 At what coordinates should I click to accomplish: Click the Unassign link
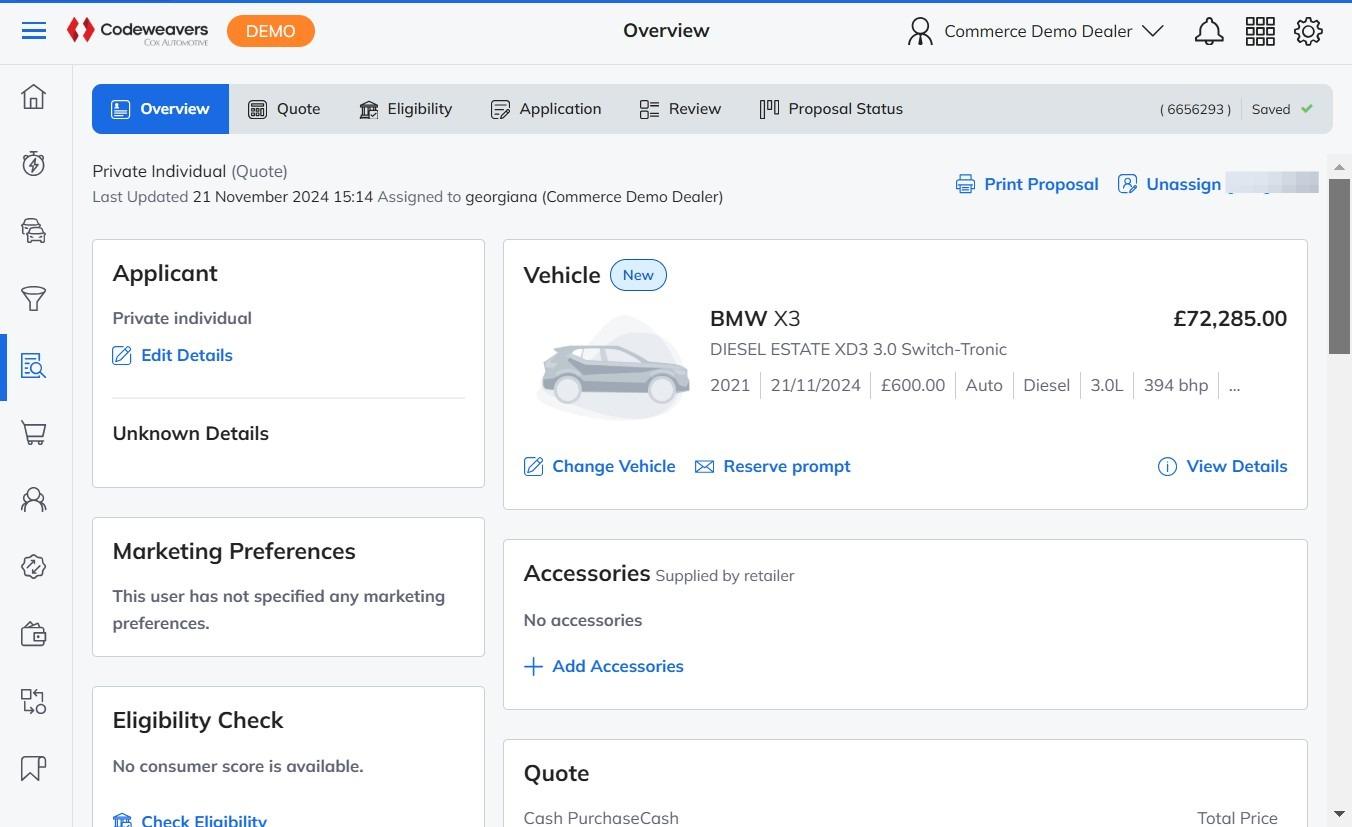[x=1183, y=184]
